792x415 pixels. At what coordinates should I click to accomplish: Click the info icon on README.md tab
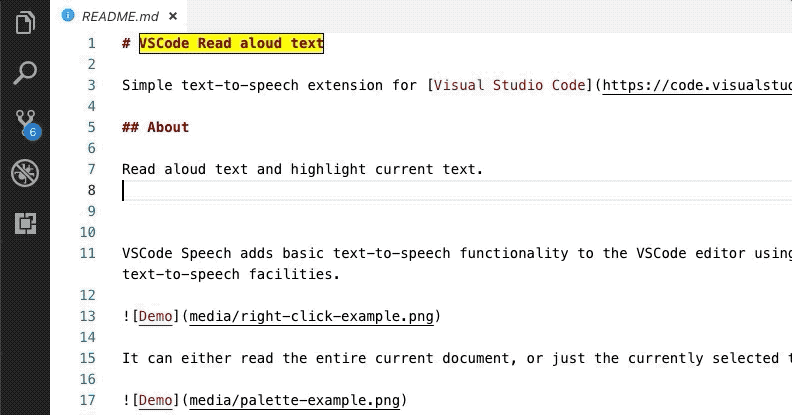coord(67,15)
